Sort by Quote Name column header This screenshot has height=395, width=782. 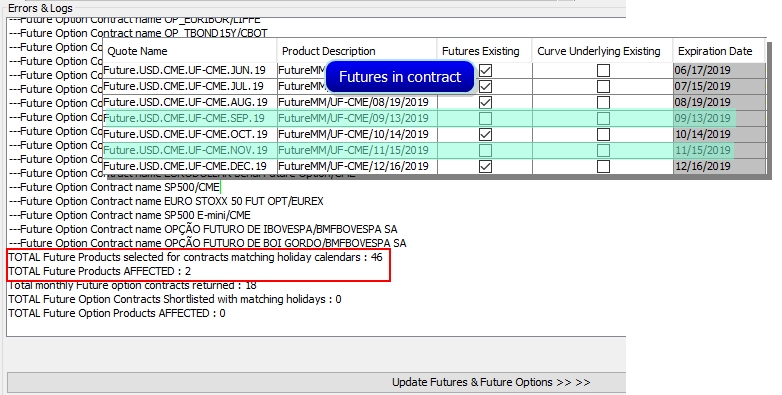coord(190,51)
